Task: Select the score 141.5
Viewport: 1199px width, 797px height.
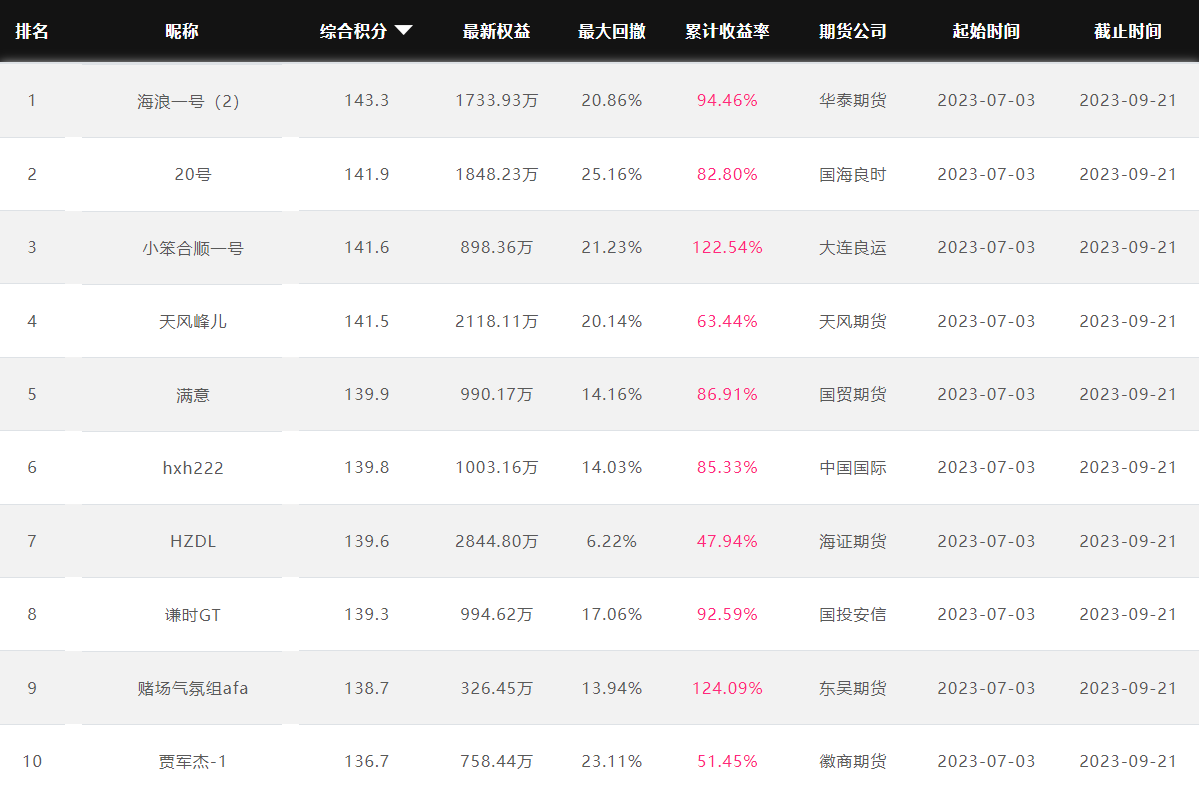Action: pyautogui.click(x=366, y=321)
